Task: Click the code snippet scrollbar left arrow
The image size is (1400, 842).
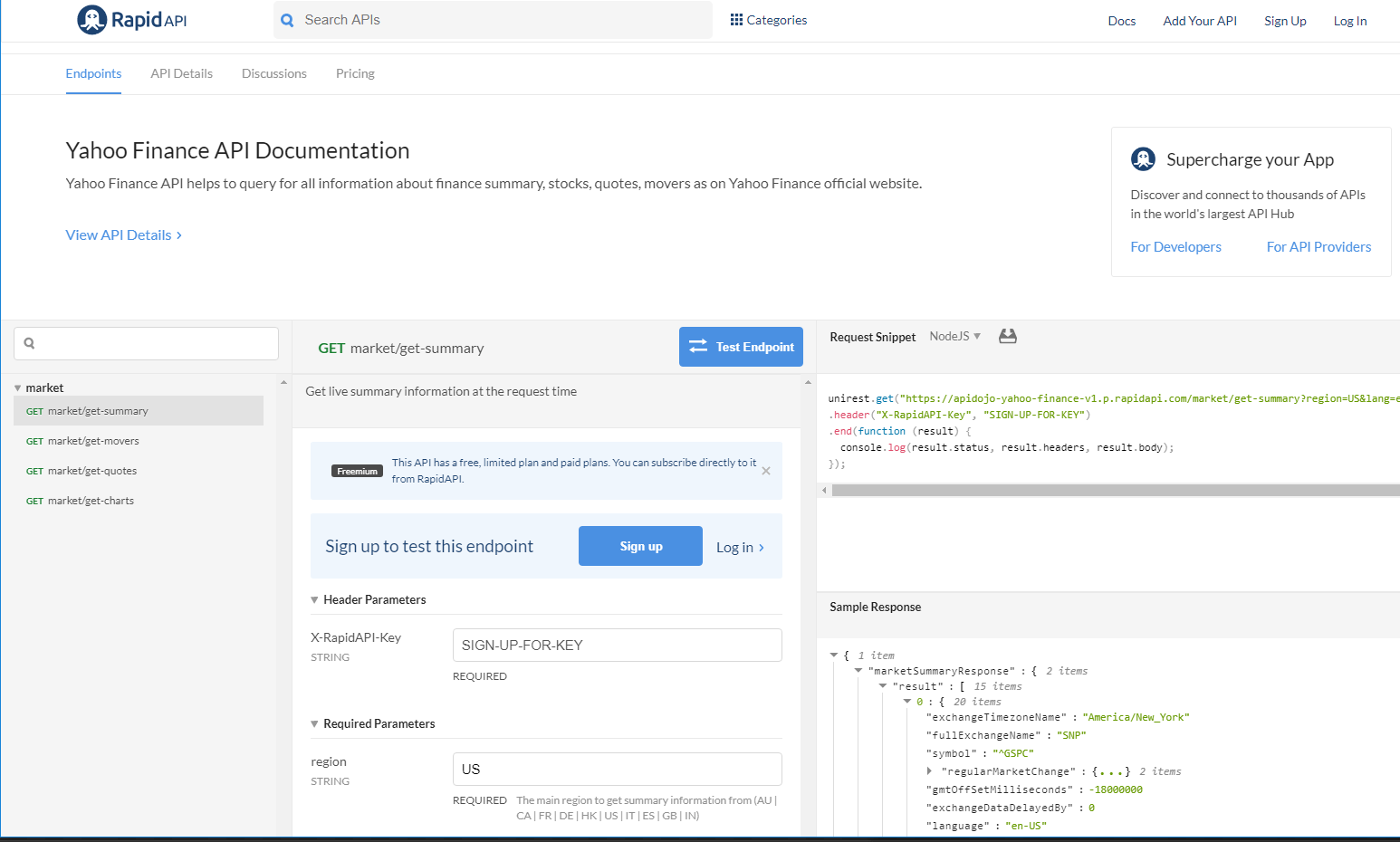Action: pyautogui.click(x=824, y=490)
